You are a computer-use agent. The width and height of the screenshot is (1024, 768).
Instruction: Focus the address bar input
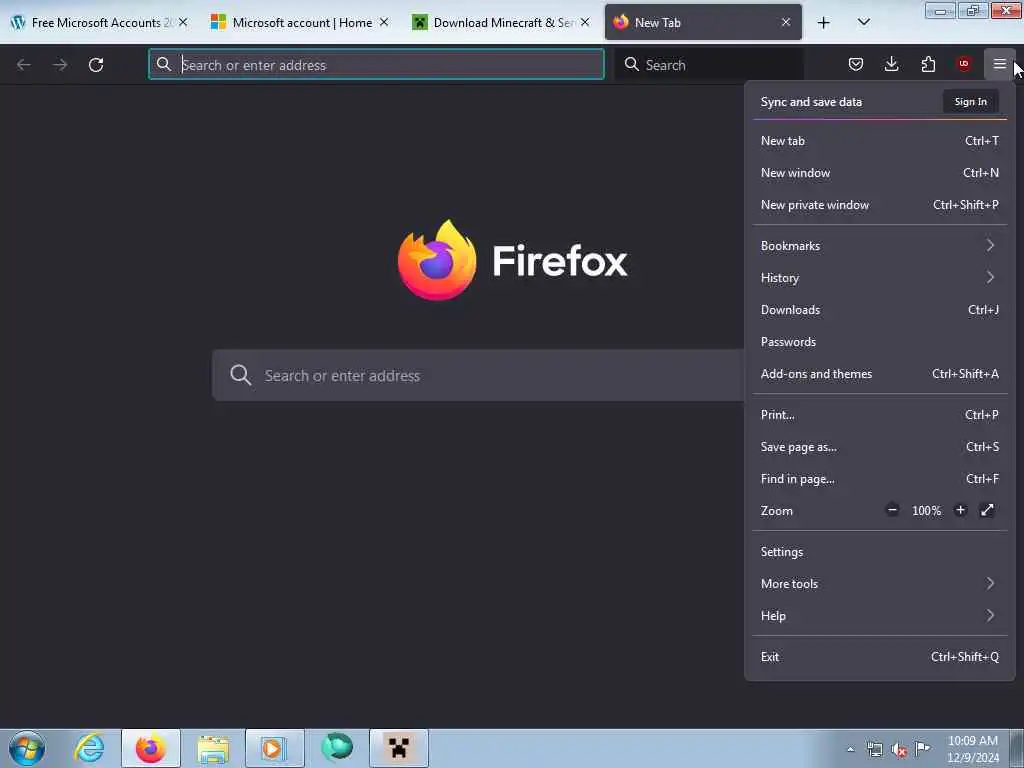coord(376,65)
